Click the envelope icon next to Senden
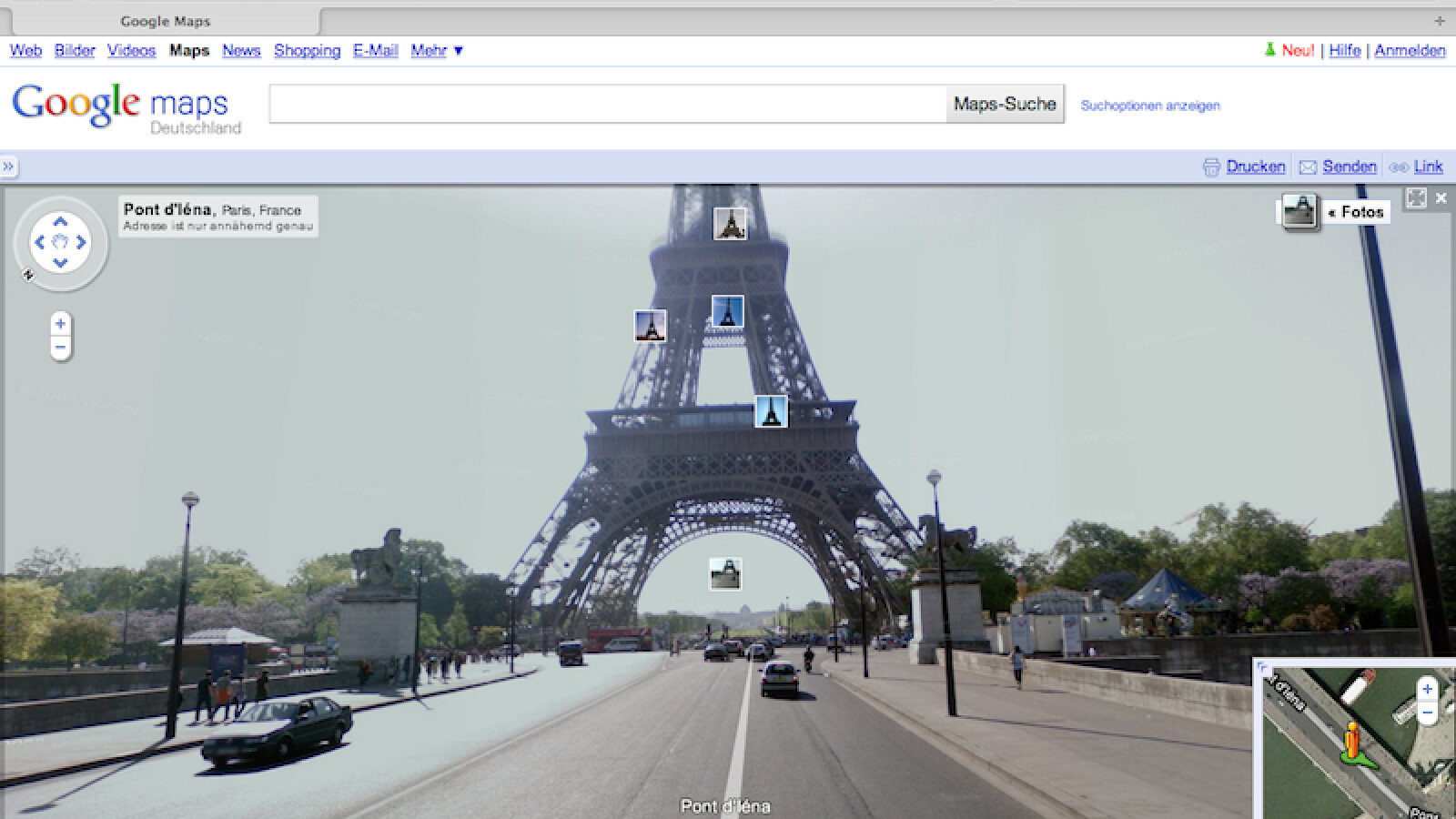 1308,167
